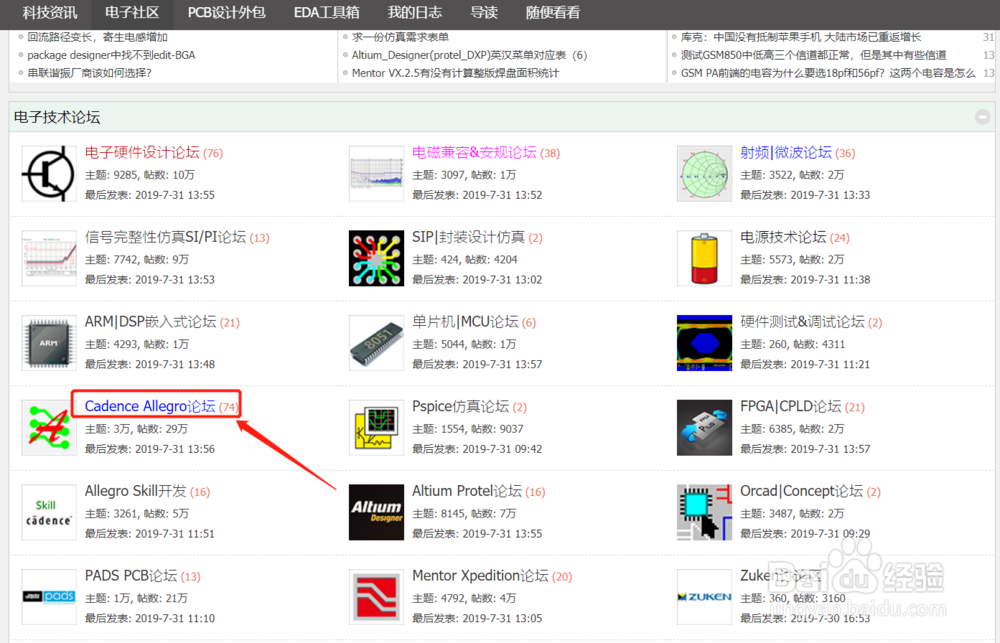The height and width of the screenshot is (643, 1000).
Task: Open the thread 串联谐振厂商该如何选择?
Action: pos(89,73)
